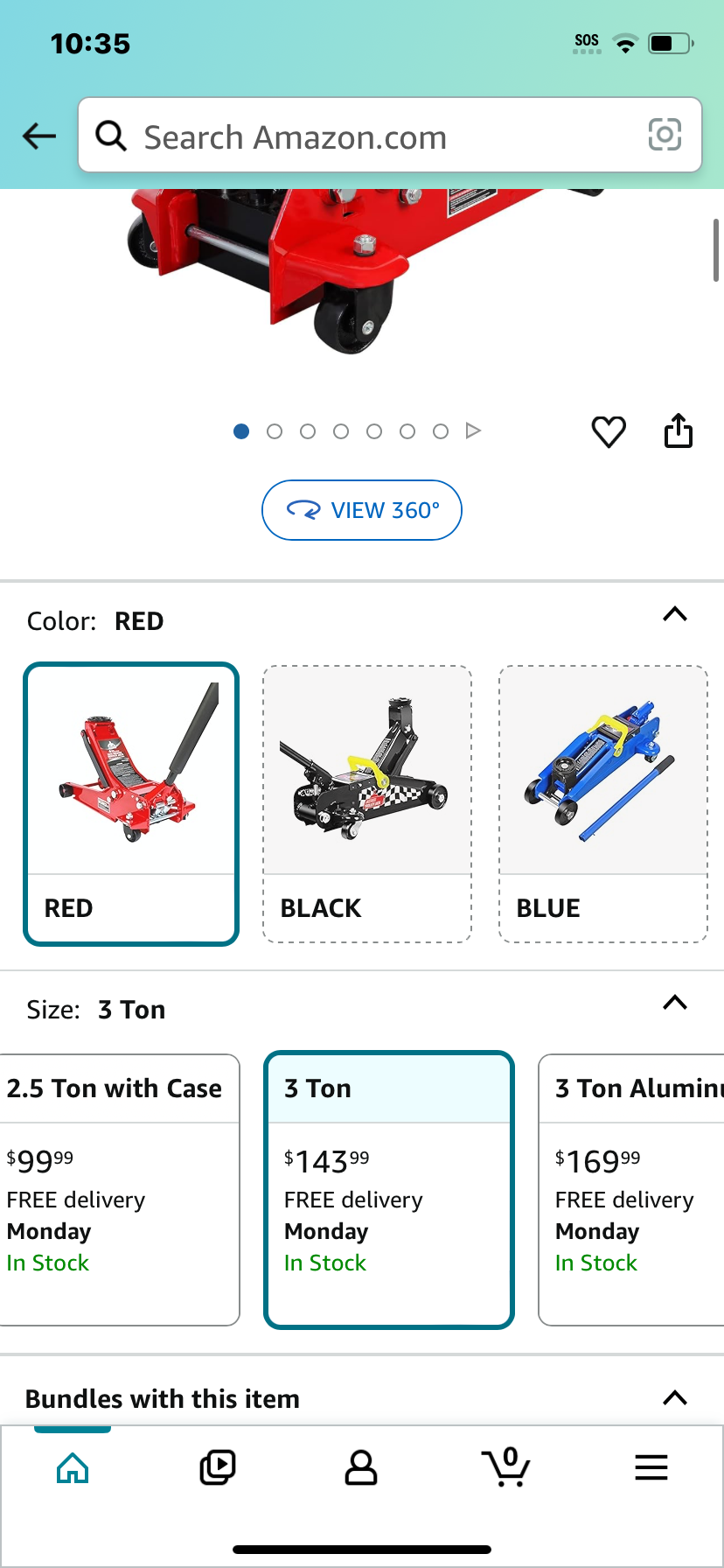Select the BLACK color option
Image resolution: width=724 pixels, height=1568 pixels.
(367, 804)
